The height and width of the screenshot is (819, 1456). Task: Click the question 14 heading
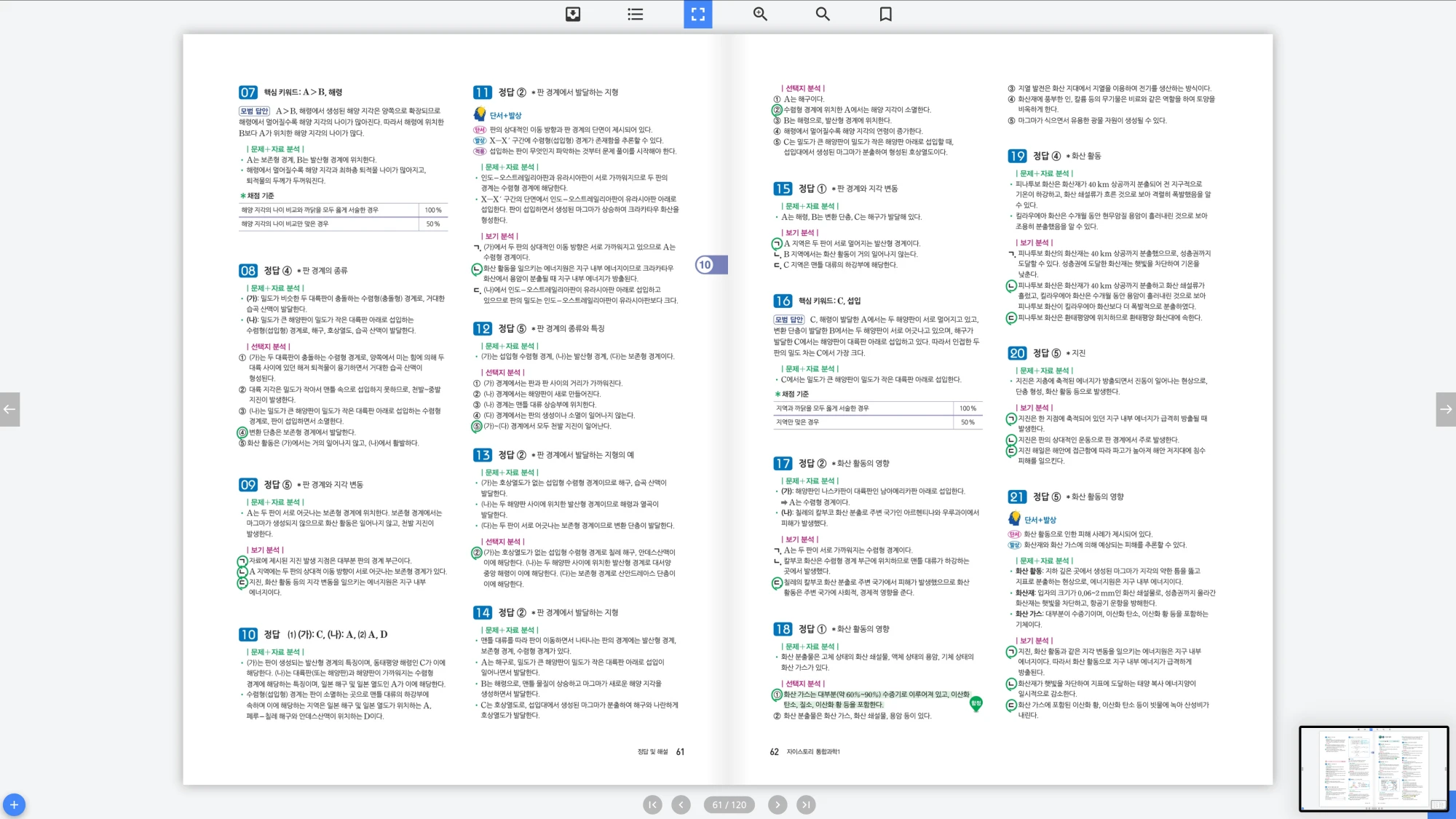[x=483, y=613]
